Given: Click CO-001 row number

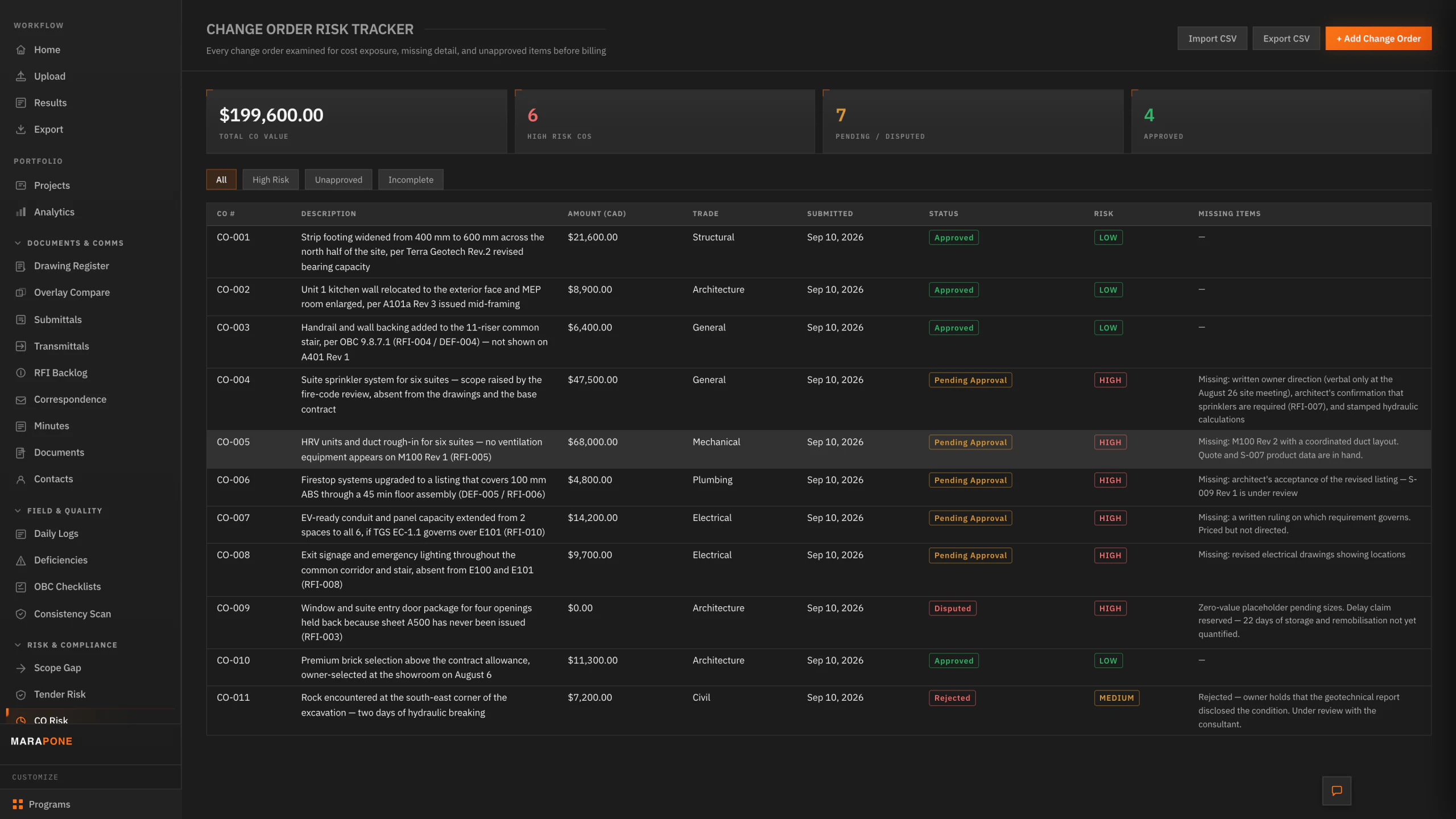Looking at the screenshot, I should [x=233, y=237].
